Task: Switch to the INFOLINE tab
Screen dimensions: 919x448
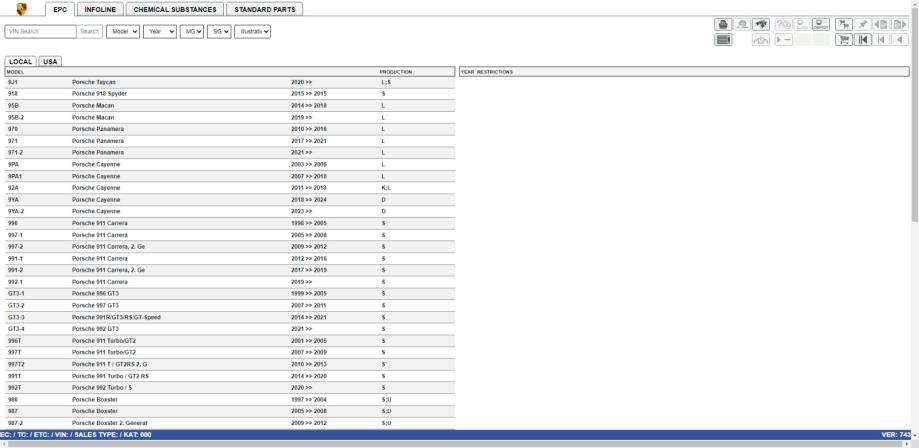Action: (x=100, y=9)
